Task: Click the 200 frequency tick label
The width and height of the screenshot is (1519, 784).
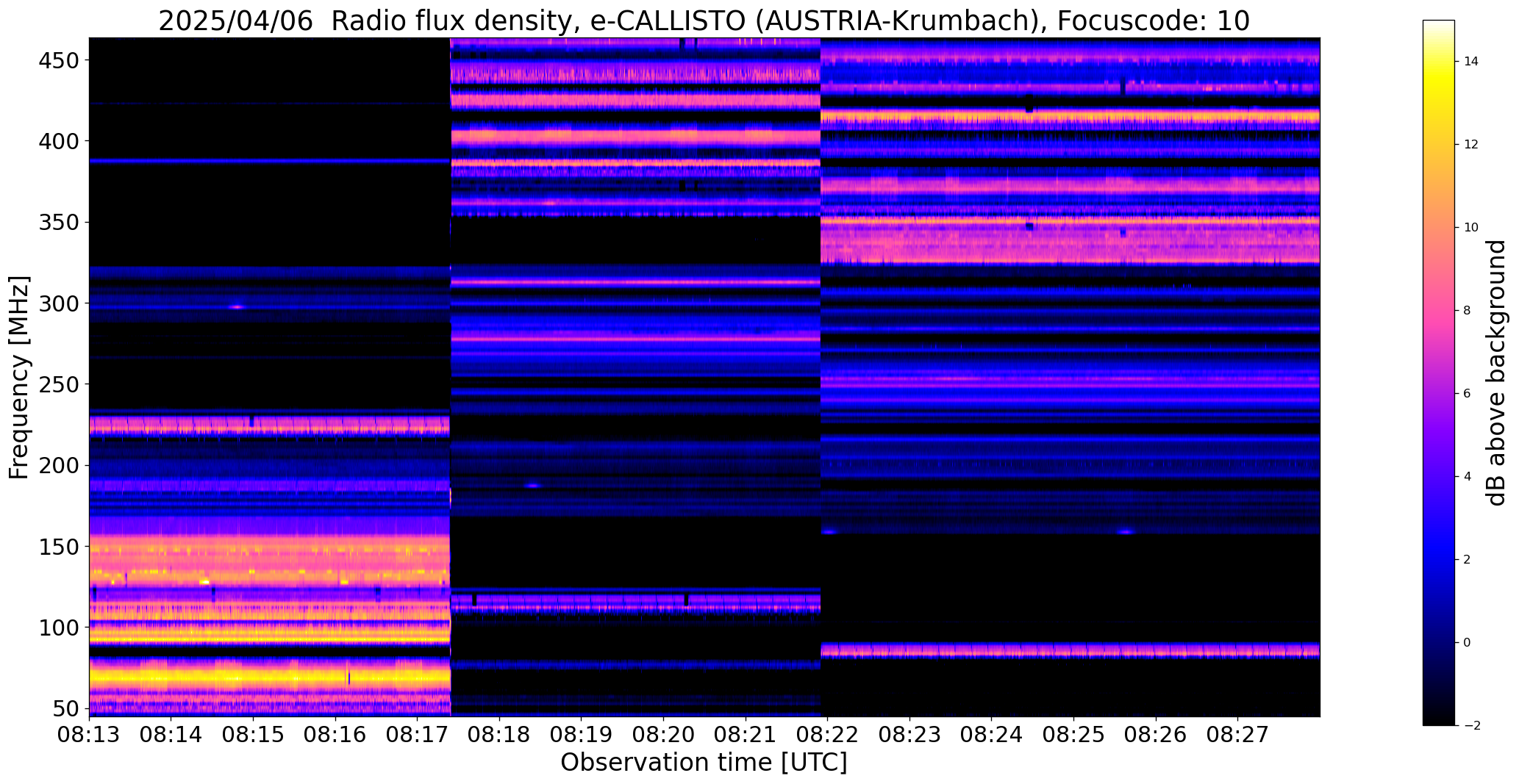Action: [x=58, y=465]
